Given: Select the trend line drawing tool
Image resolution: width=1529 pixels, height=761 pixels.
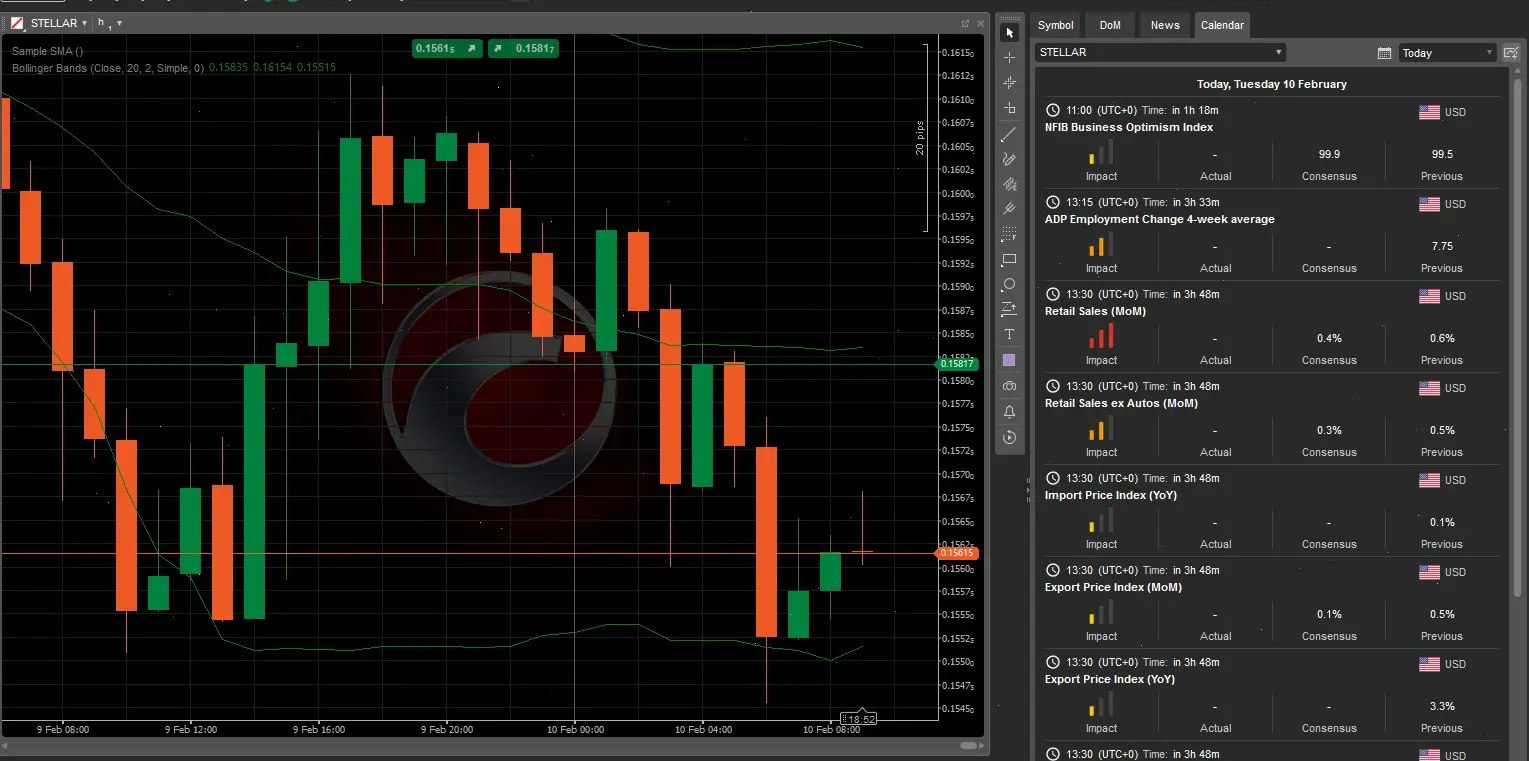Looking at the screenshot, I should 1009,133.
